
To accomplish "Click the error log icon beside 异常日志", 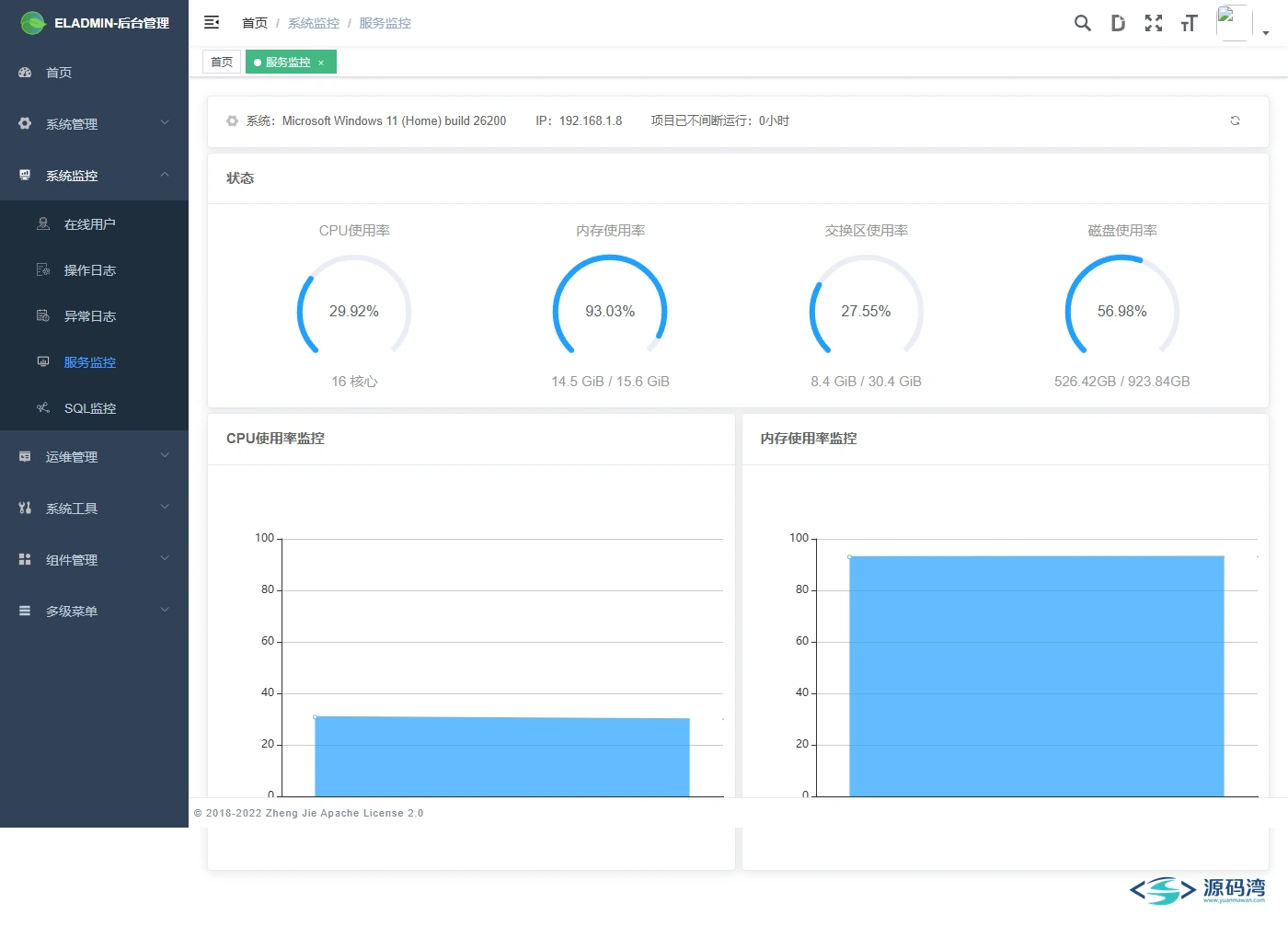I will (x=43, y=315).
